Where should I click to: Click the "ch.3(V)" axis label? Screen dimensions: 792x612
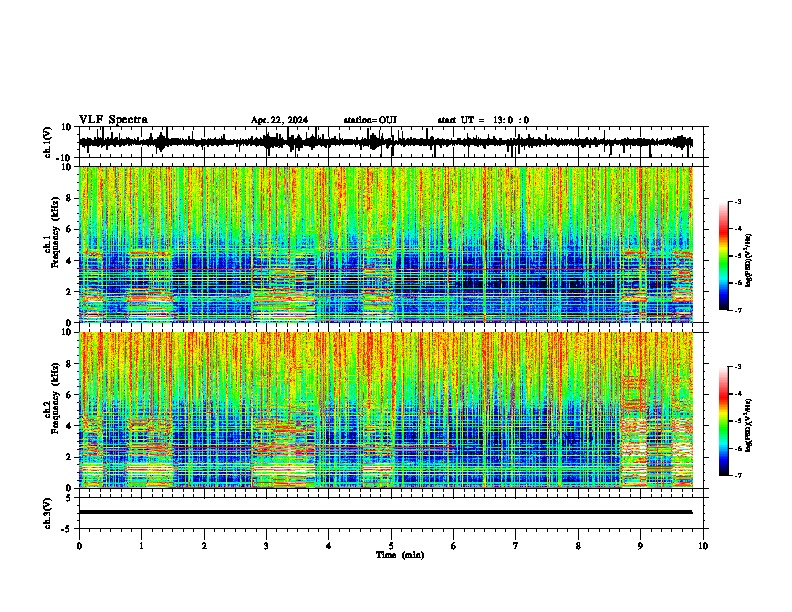click(x=48, y=513)
